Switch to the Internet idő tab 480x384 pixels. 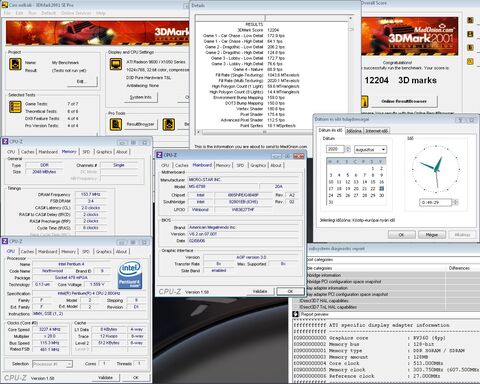click(x=376, y=131)
